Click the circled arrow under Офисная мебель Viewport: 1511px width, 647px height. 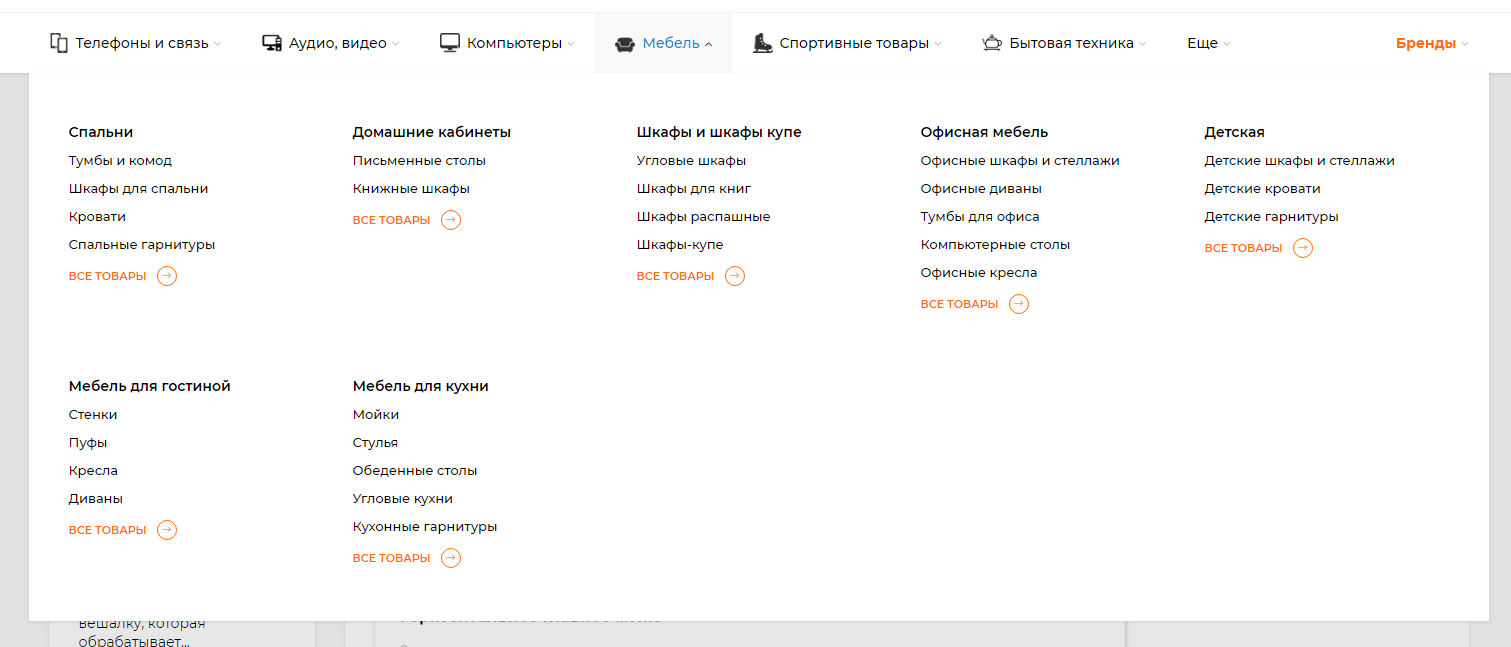click(x=1019, y=304)
